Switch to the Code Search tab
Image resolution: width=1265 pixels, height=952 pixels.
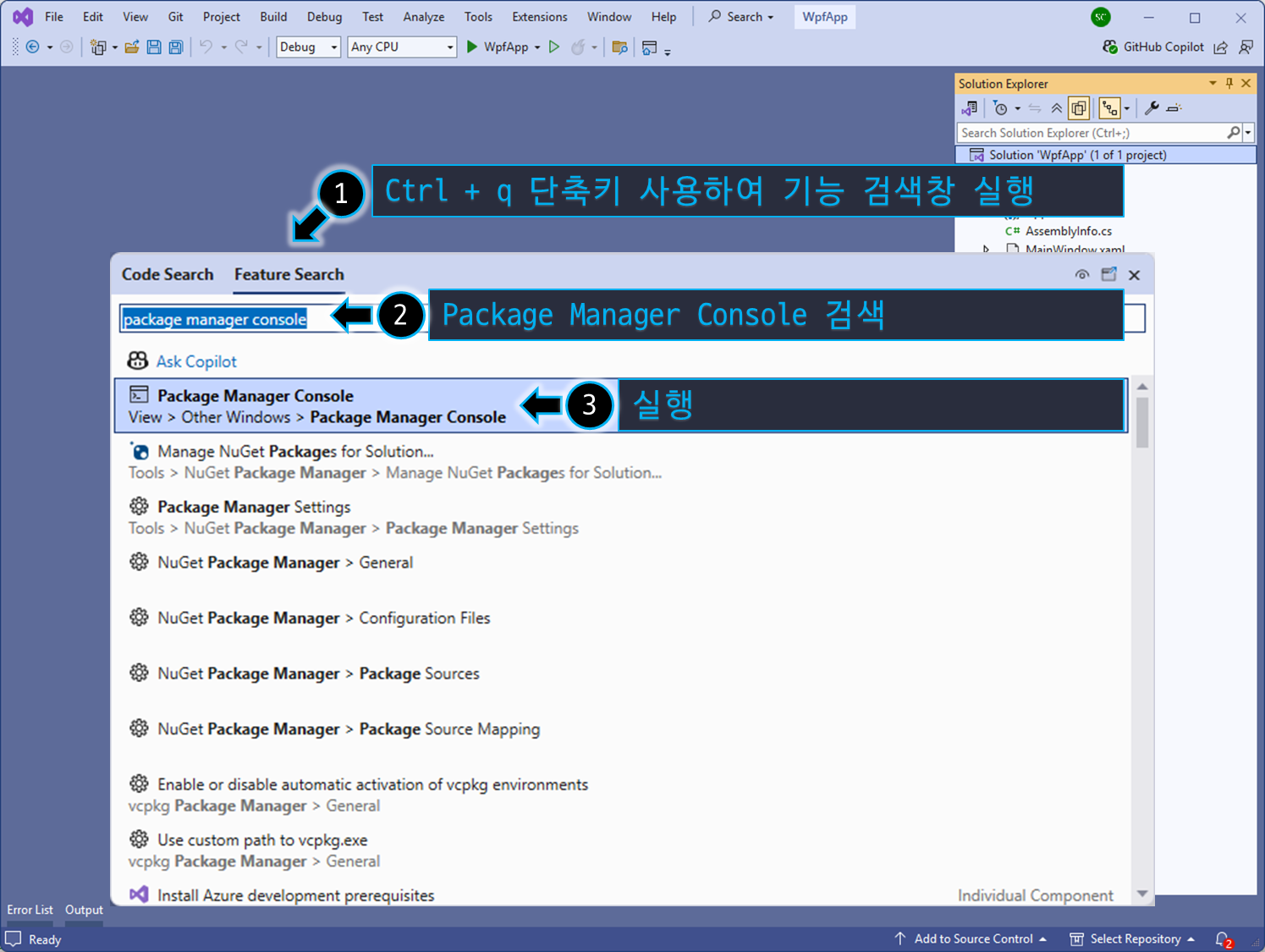(168, 274)
